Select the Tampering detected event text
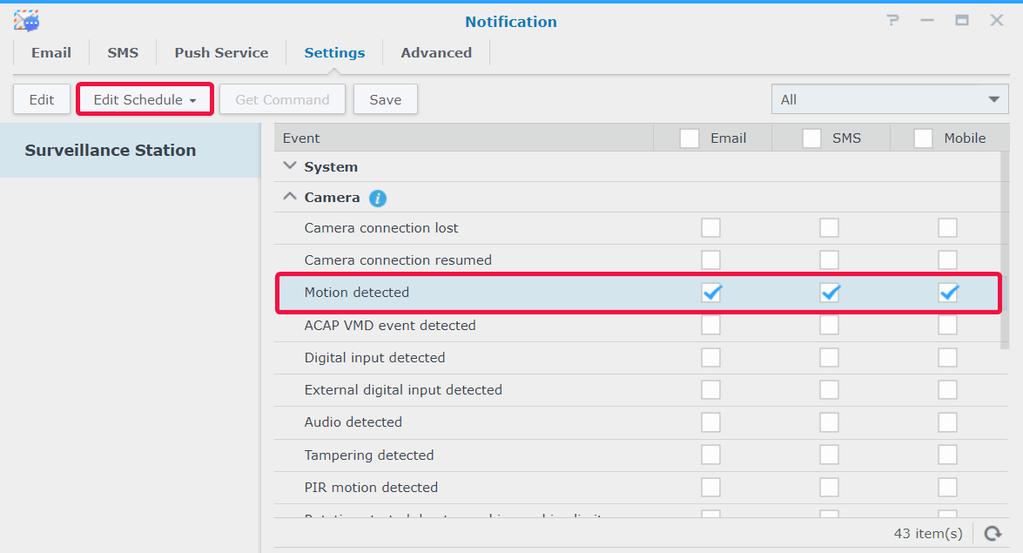 (369, 455)
